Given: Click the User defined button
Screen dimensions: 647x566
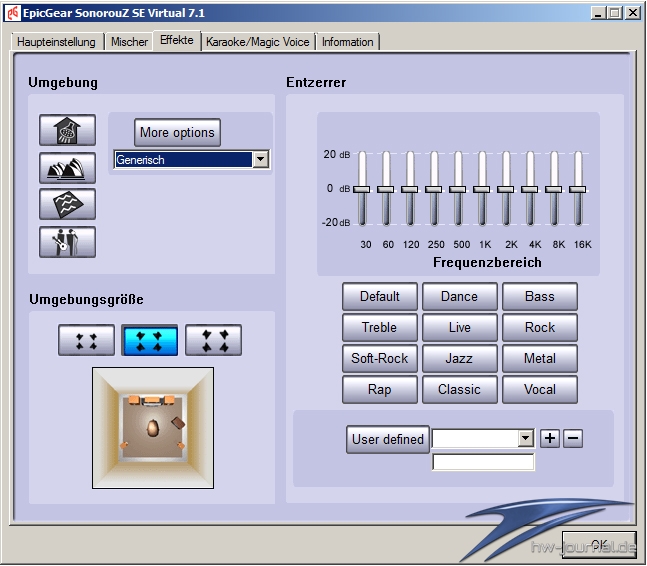Looking at the screenshot, I should (x=388, y=439).
